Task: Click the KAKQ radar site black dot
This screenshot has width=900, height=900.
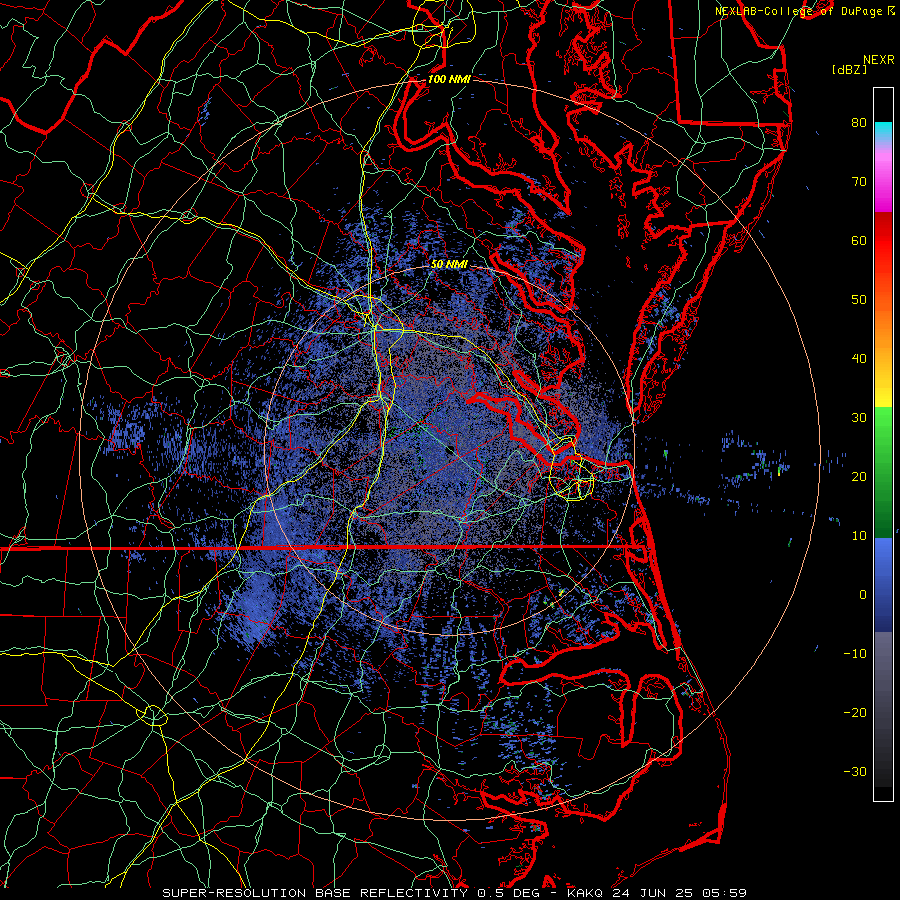Action: [x=450, y=450]
